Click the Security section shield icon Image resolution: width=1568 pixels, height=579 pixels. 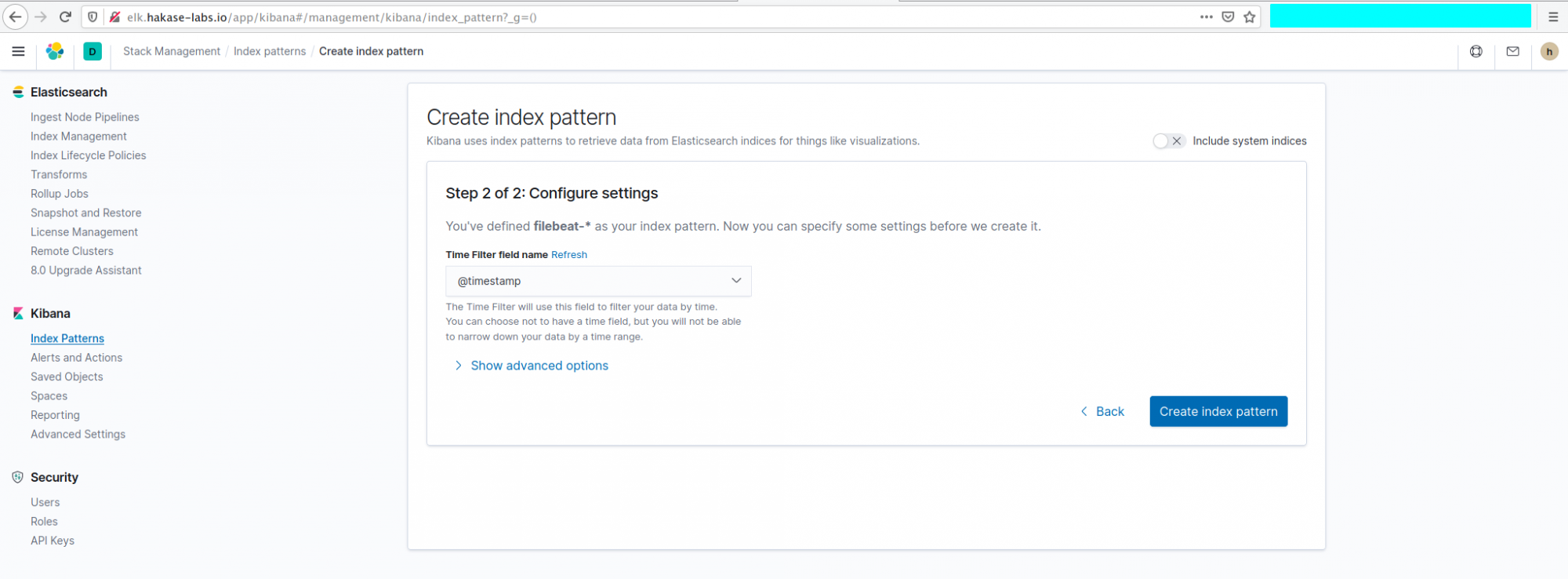tap(18, 477)
